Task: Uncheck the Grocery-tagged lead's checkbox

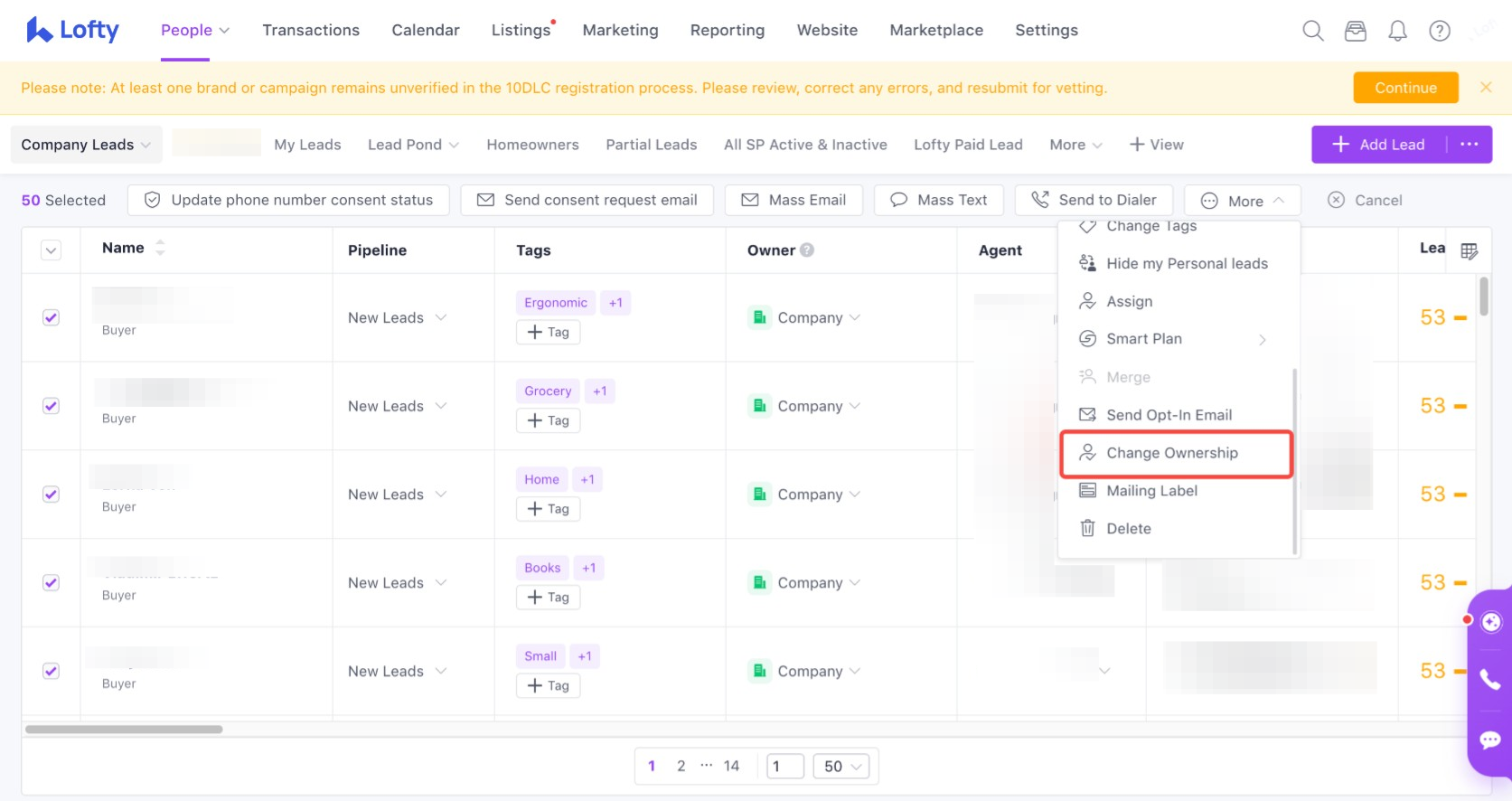Action: (52, 406)
